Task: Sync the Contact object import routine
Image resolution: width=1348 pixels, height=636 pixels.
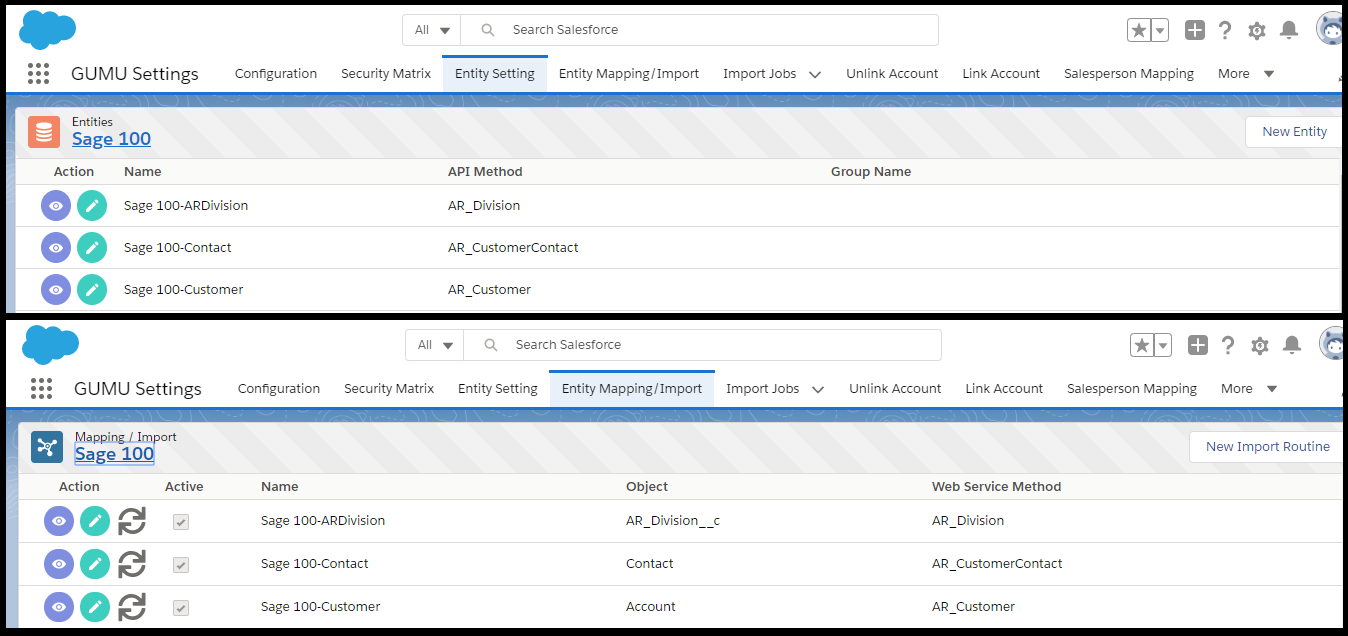Action: pyautogui.click(x=132, y=564)
